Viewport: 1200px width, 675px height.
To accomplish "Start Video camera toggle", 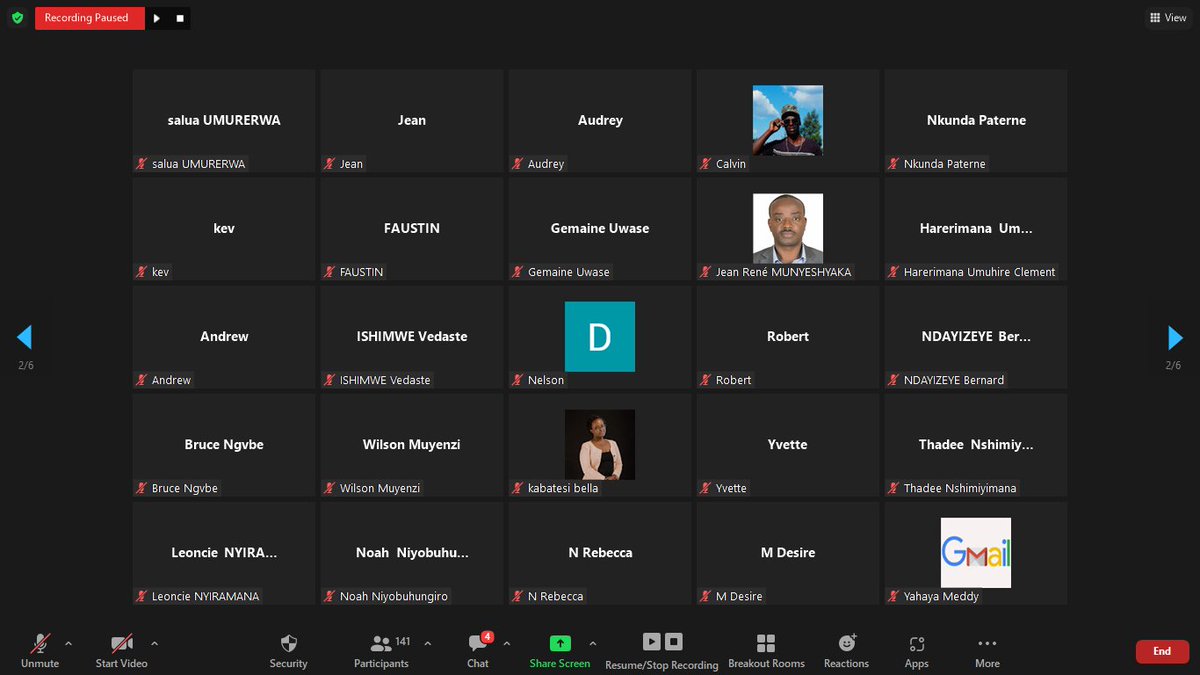I will 121,650.
